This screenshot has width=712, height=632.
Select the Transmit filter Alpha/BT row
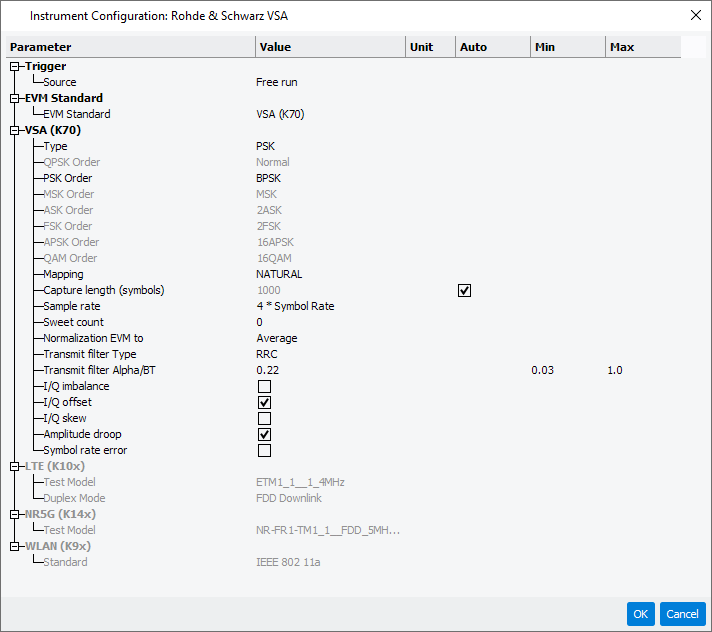[99, 370]
